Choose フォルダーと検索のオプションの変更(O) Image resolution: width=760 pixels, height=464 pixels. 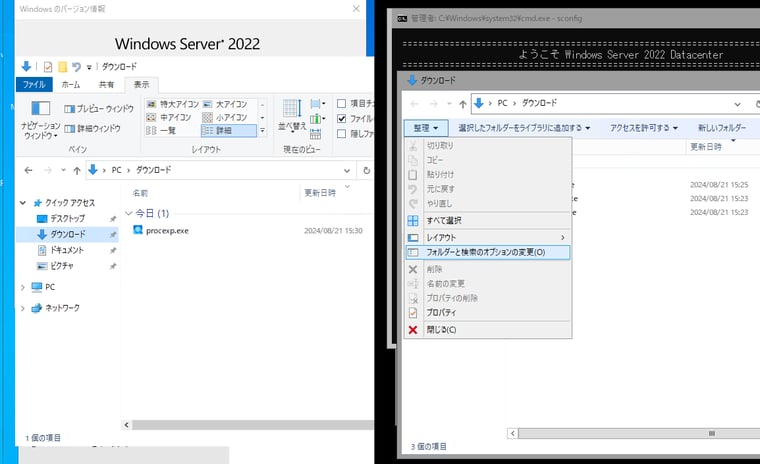[488, 252]
